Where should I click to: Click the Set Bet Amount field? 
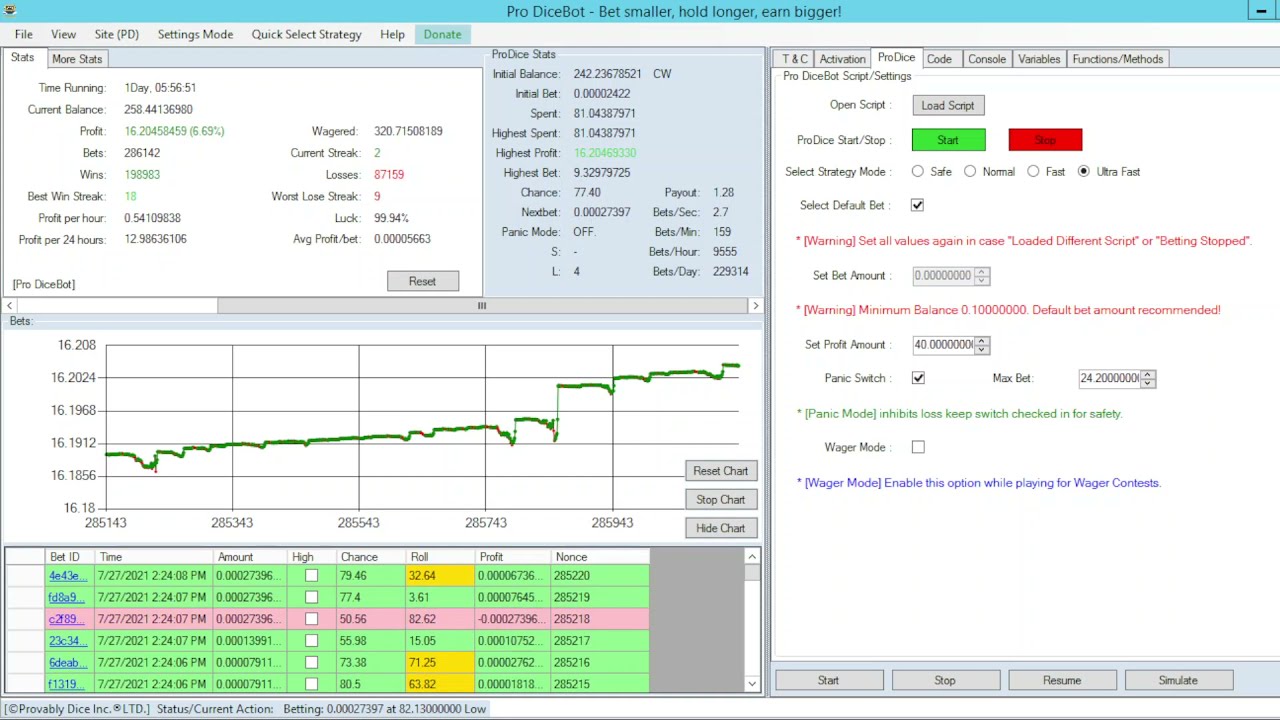(x=943, y=275)
